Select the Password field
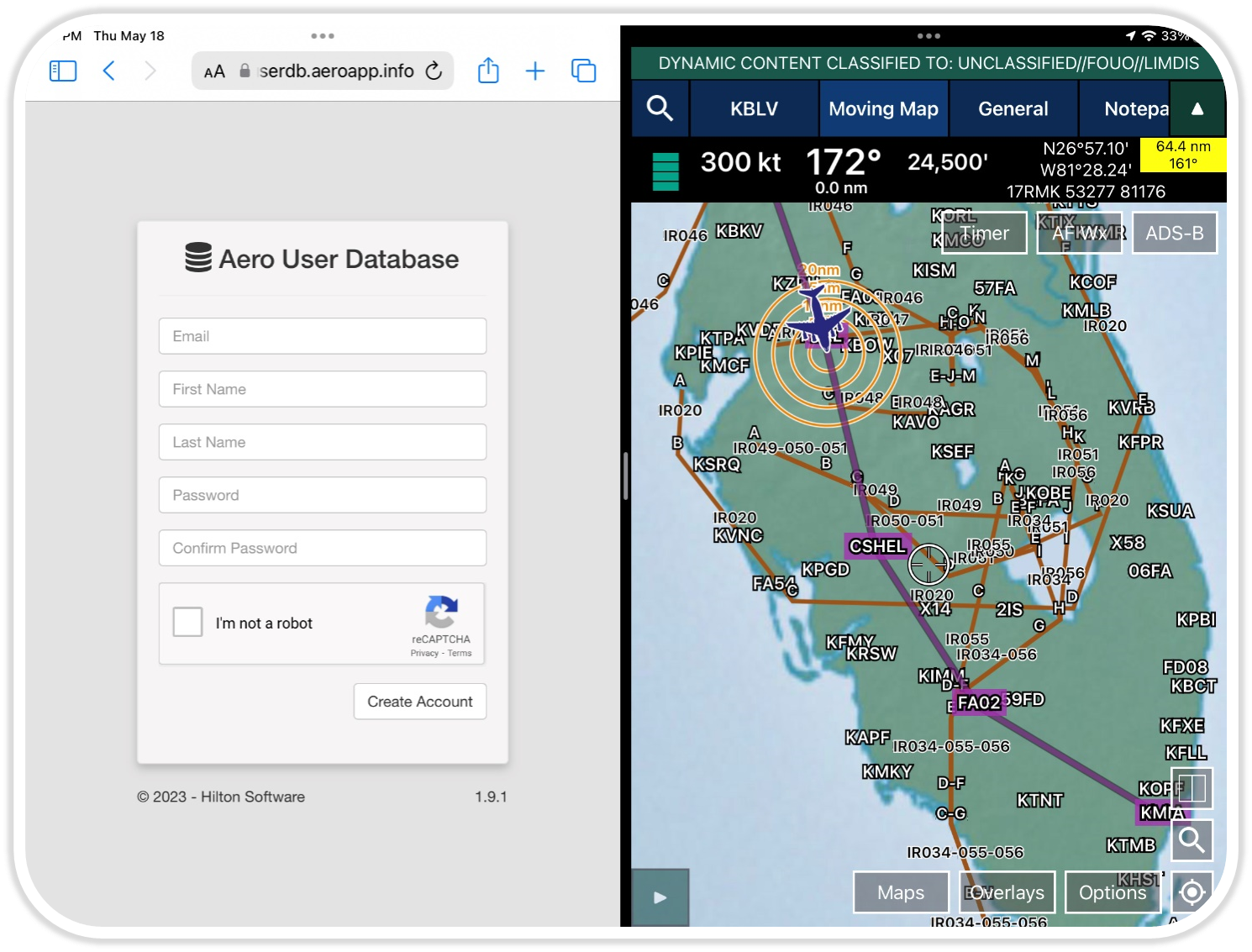Screen dimensions: 1252x952 (x=323, y=495)
